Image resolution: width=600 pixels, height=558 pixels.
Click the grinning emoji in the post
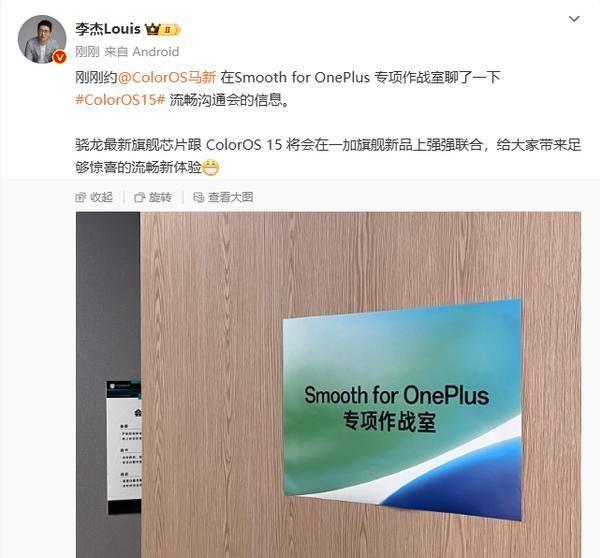pos(210,168)
